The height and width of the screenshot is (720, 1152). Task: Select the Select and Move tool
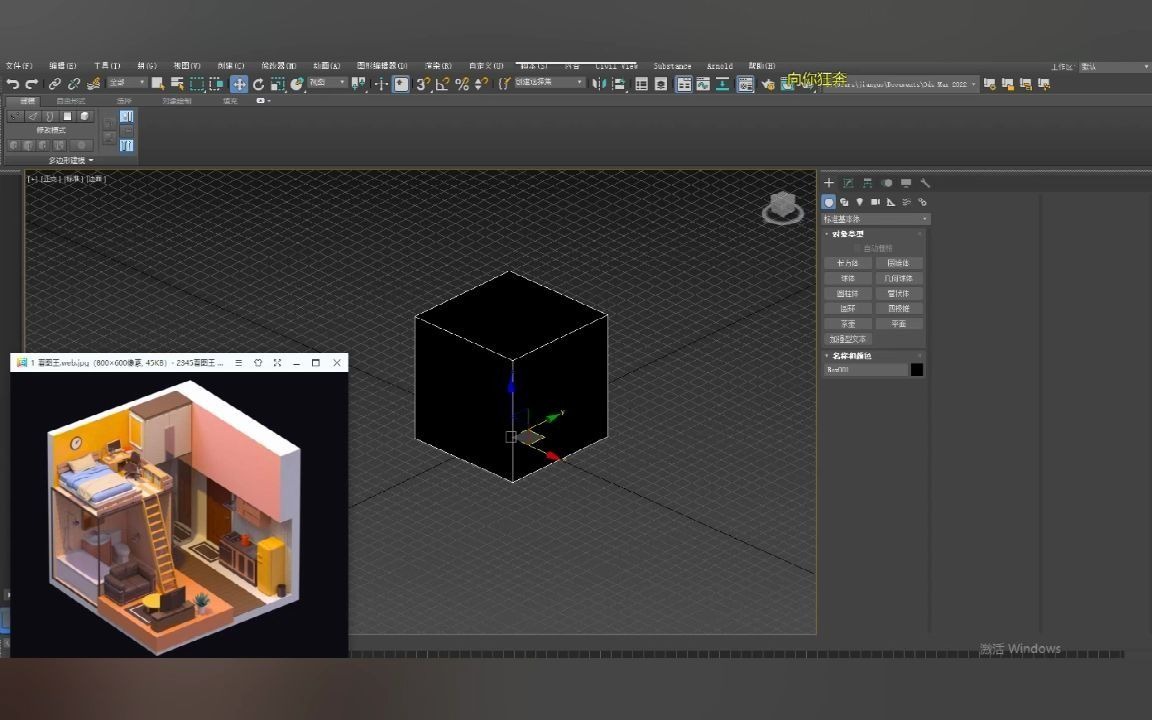click(240, 84)
